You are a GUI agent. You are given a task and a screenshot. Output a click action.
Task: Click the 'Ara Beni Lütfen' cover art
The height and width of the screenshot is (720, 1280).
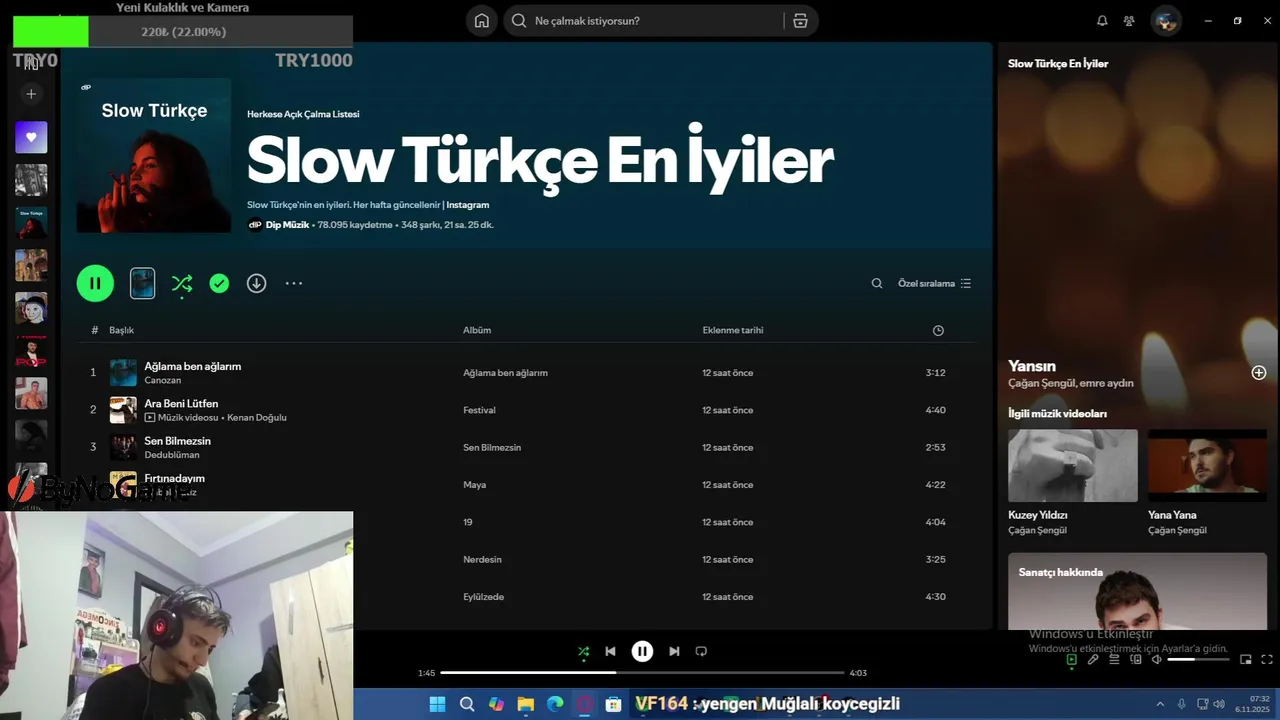(123, 410)
